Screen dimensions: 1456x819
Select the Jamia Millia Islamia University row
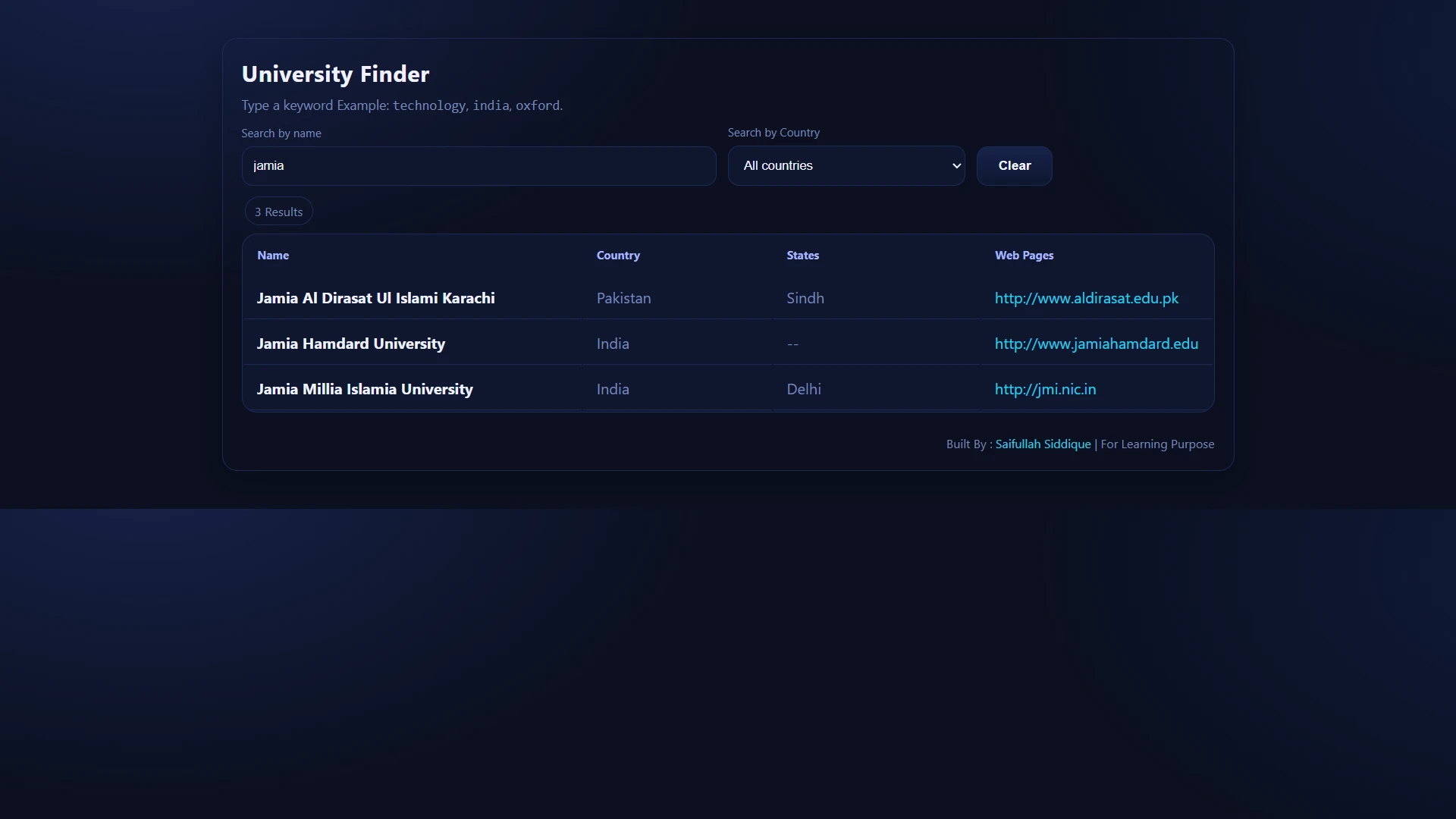365,389
